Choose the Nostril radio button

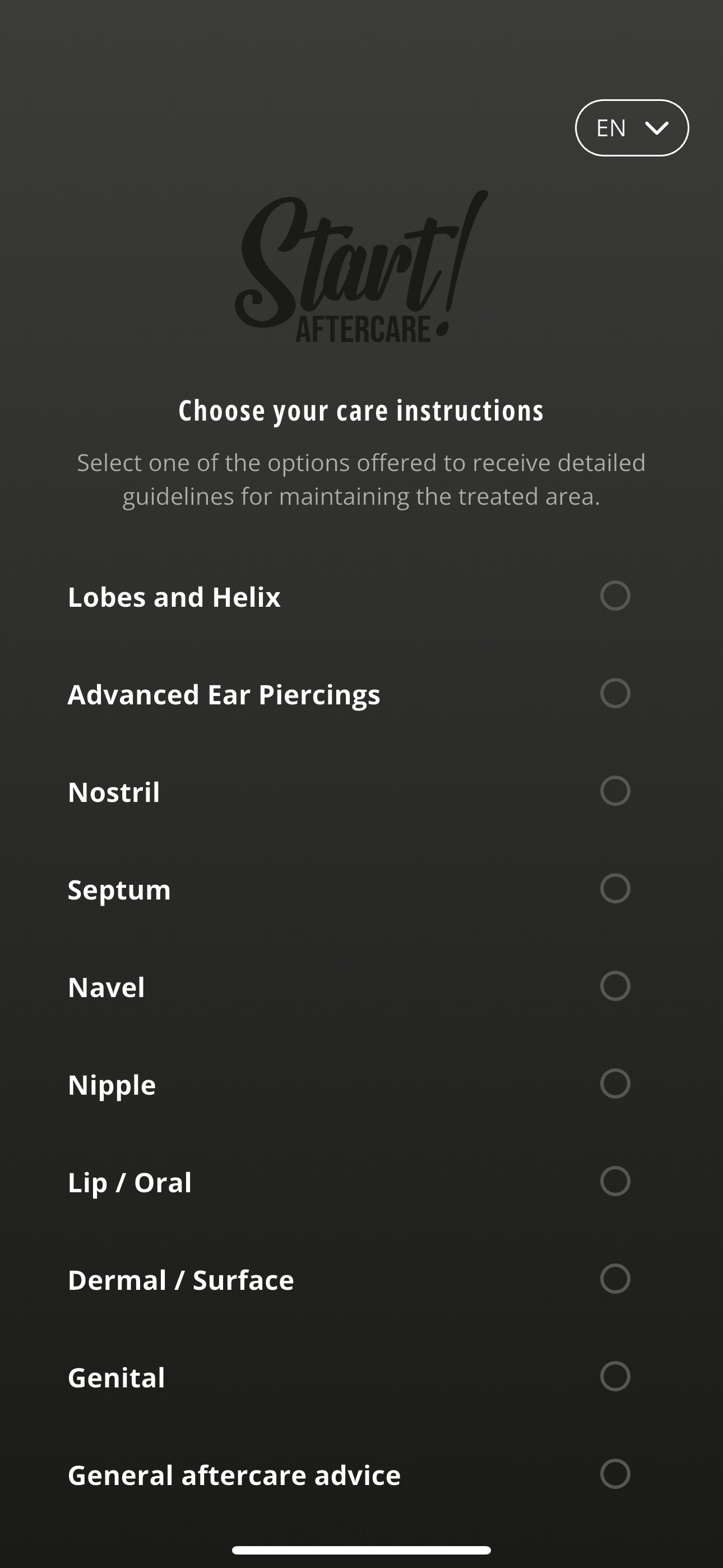pyautogui.click(x=615, y=791)
